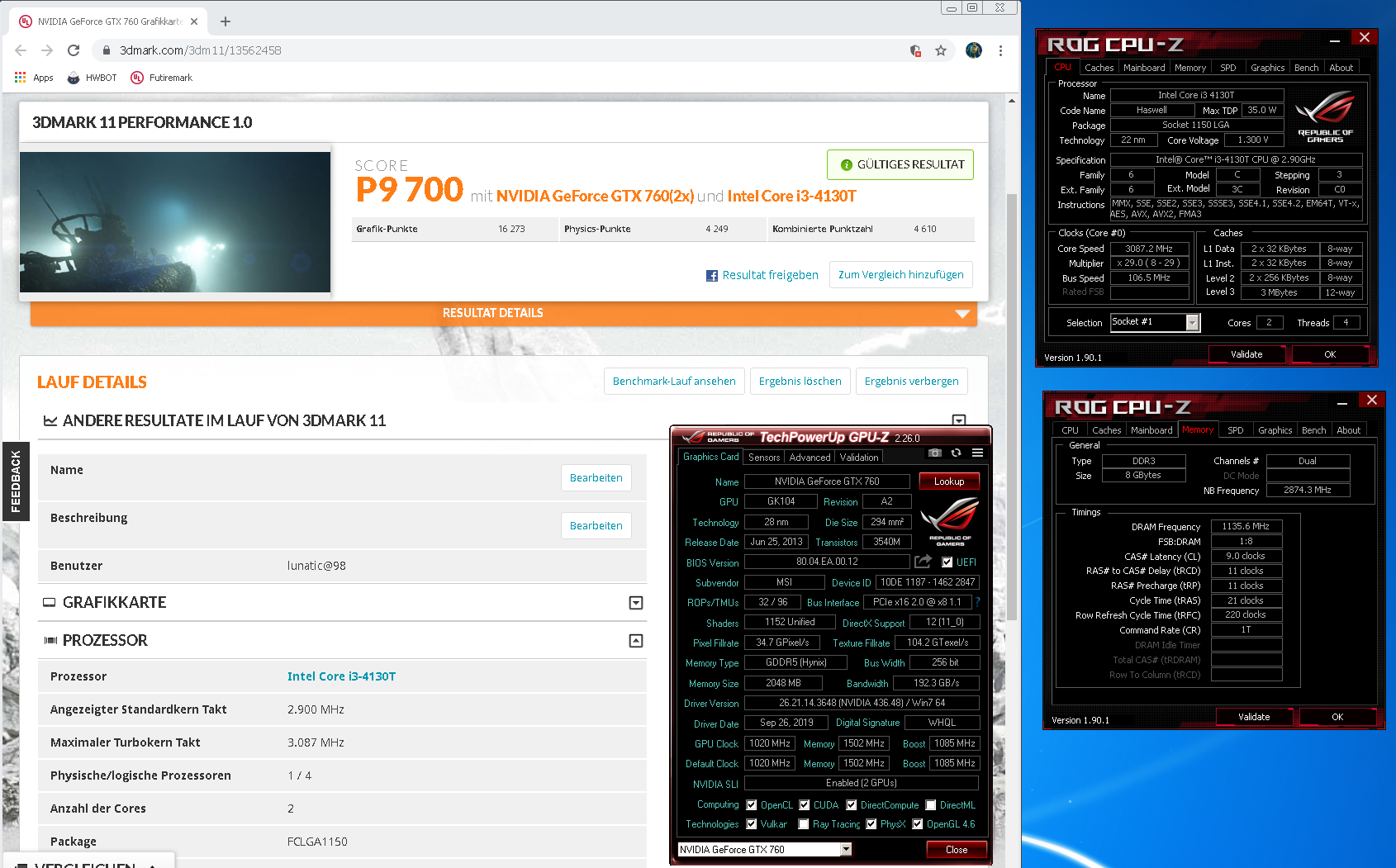Screen dimensions: 1396x868
Task: Reload the 3dmark page
Action: pos(74,50)
